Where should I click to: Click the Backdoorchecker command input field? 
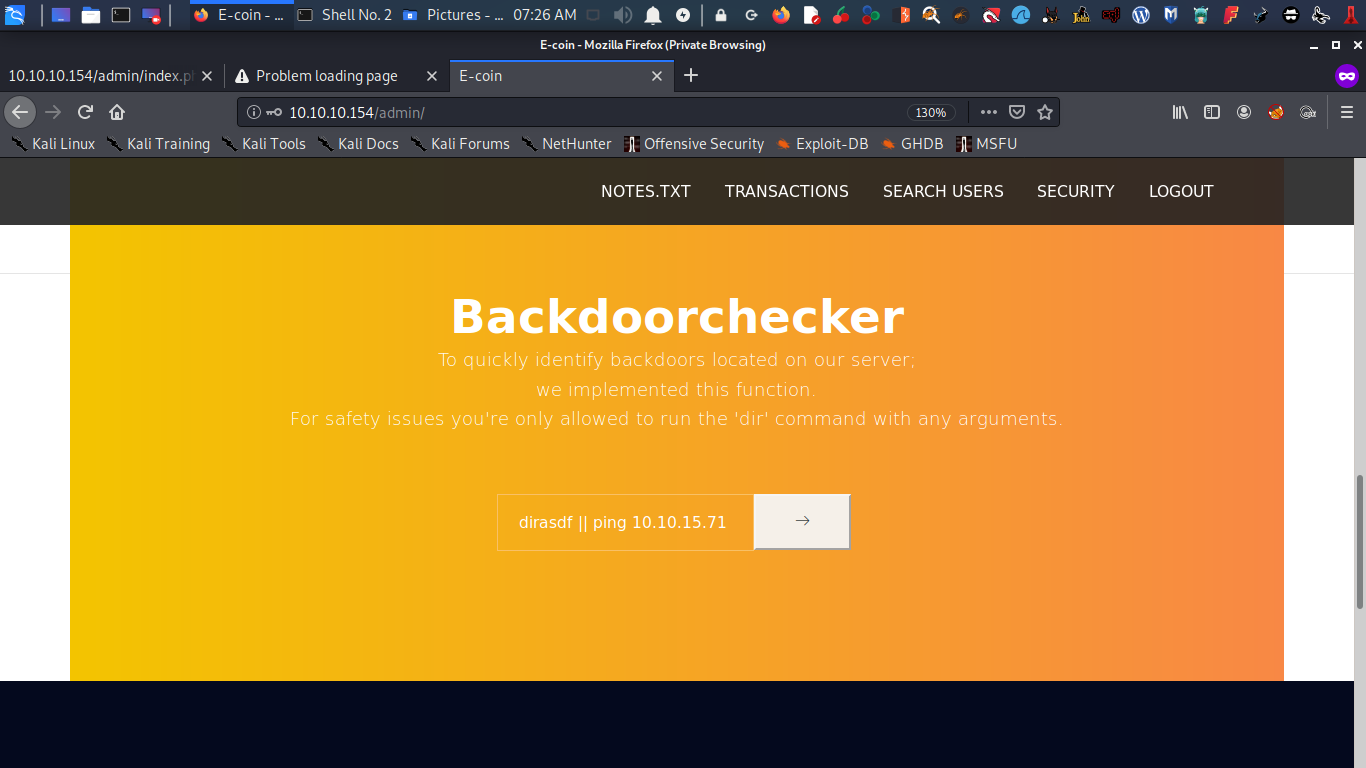pyautogui.click(x=625, y=522)
